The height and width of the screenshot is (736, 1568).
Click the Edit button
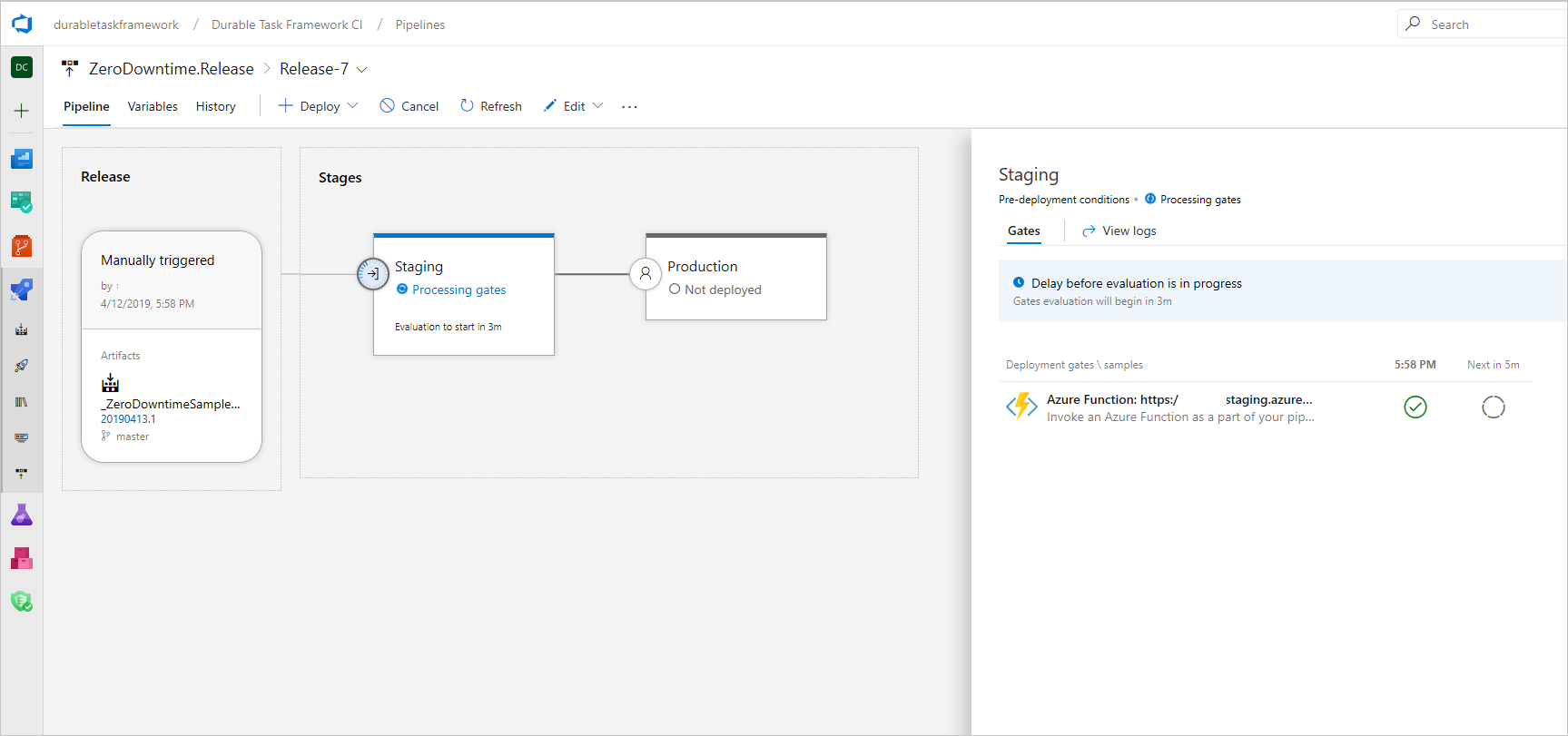click(x=564, y=106)
